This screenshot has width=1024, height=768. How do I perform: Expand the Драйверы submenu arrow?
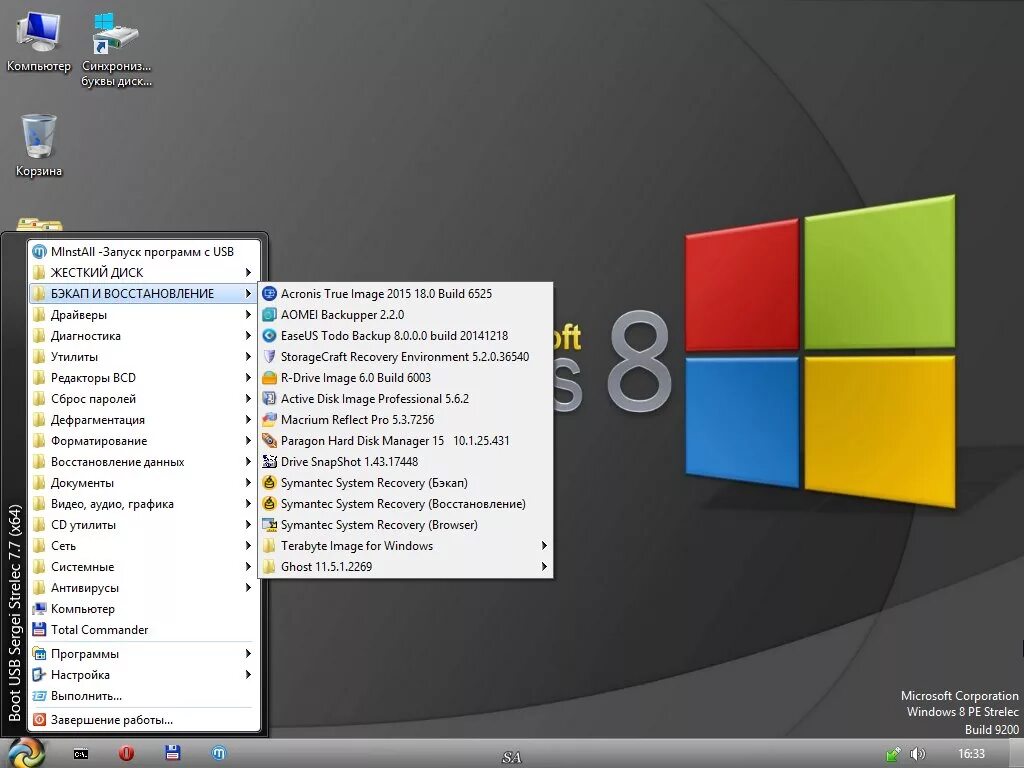248,315
